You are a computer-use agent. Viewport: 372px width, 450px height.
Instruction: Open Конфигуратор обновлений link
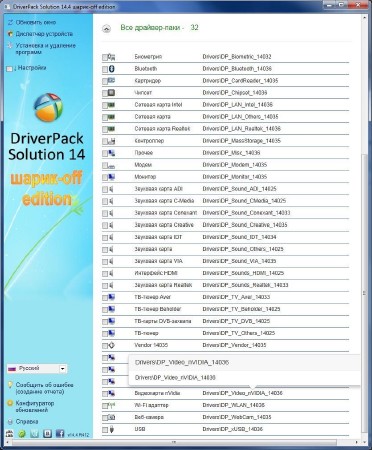point(35,406)
